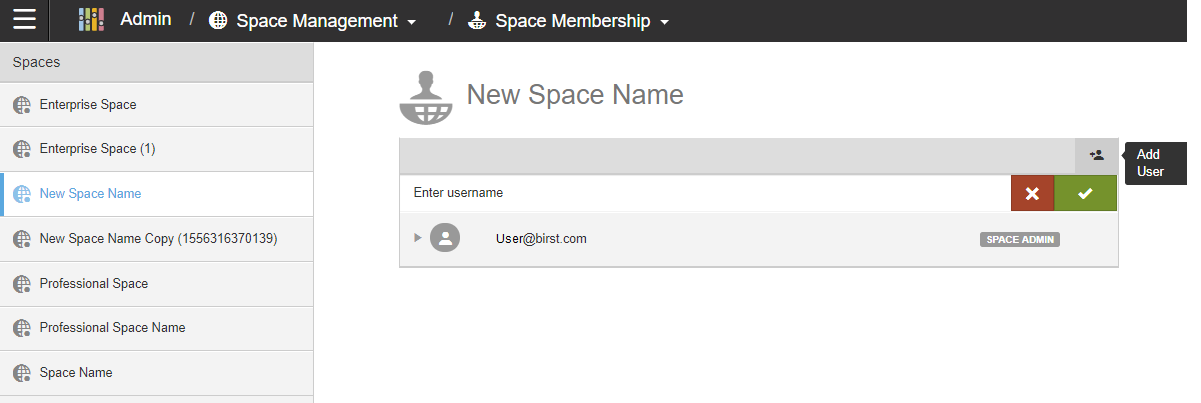The width and height of the screenshot is (1201, 403).
Task: Select Professional Space in sidebar
Action: 94,284
